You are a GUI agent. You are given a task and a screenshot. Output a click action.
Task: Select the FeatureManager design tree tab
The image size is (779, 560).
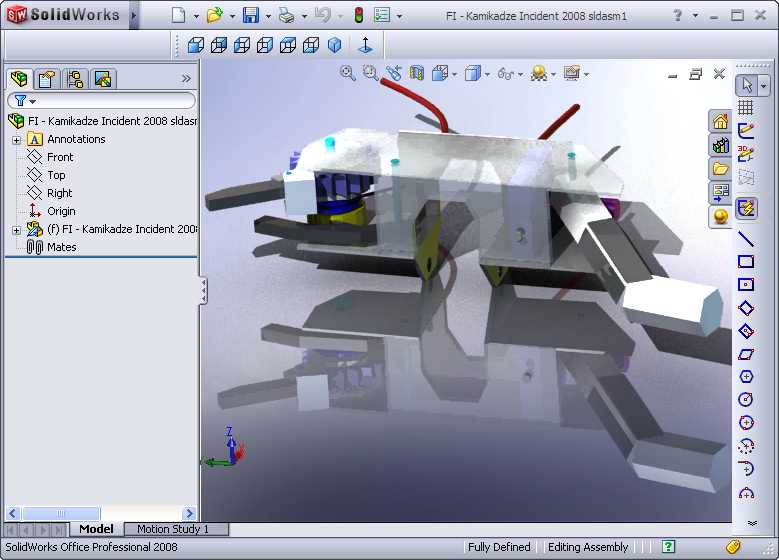(x=19, y=79)
